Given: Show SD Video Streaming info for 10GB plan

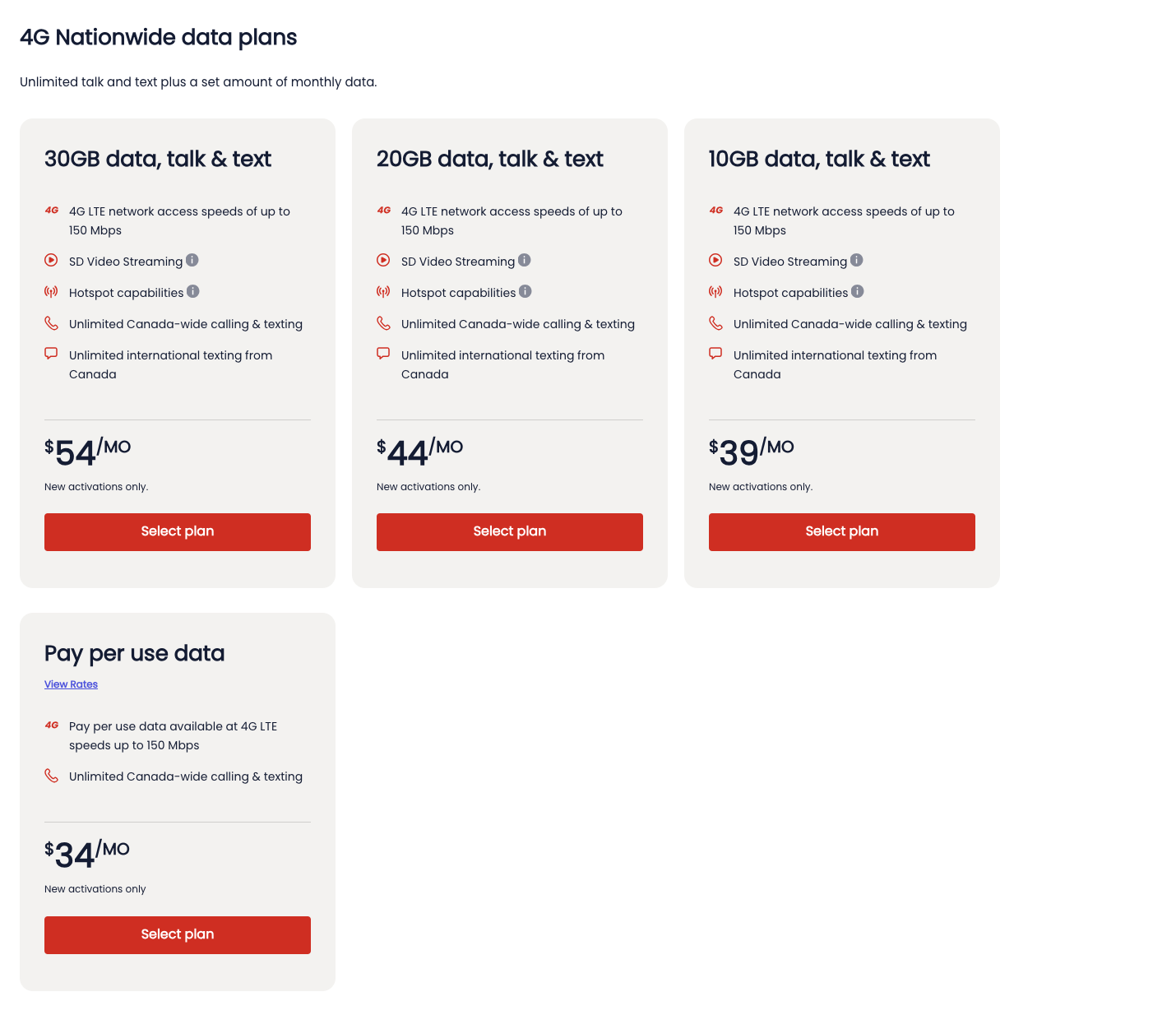Looking at the screenshot, I should click(x=857, y=260).
